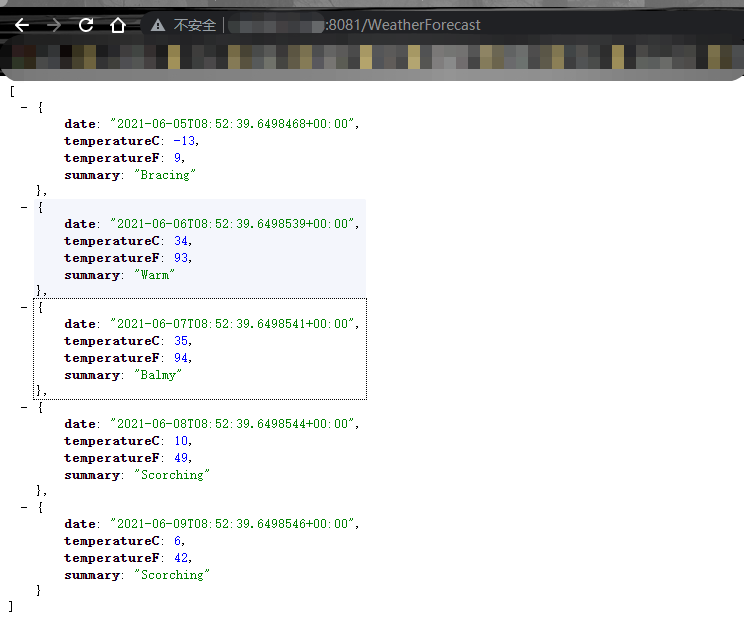Collapse the first object with summary Bracing

coord(24,107)
